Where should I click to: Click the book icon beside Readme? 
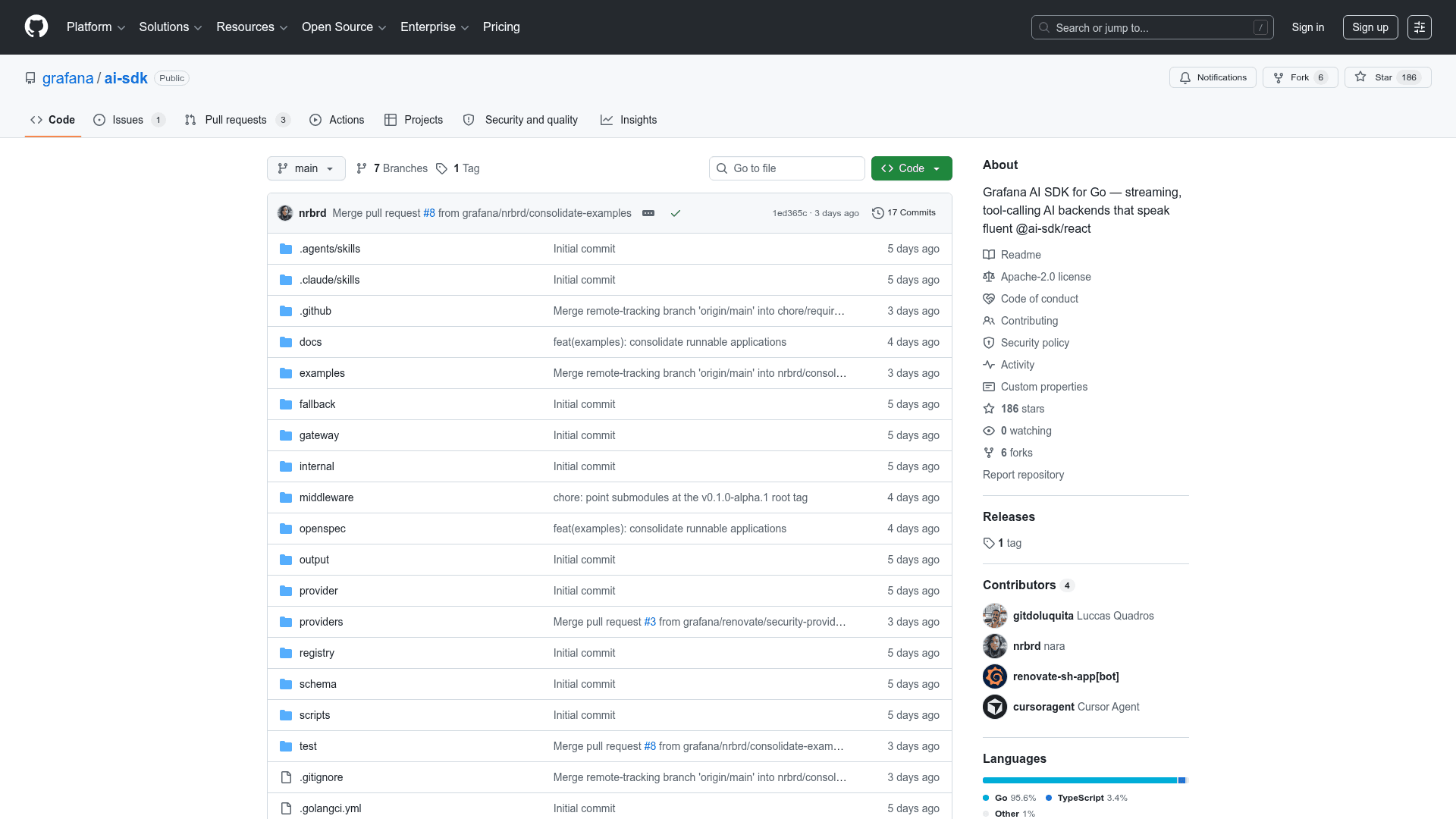[989, 255]
